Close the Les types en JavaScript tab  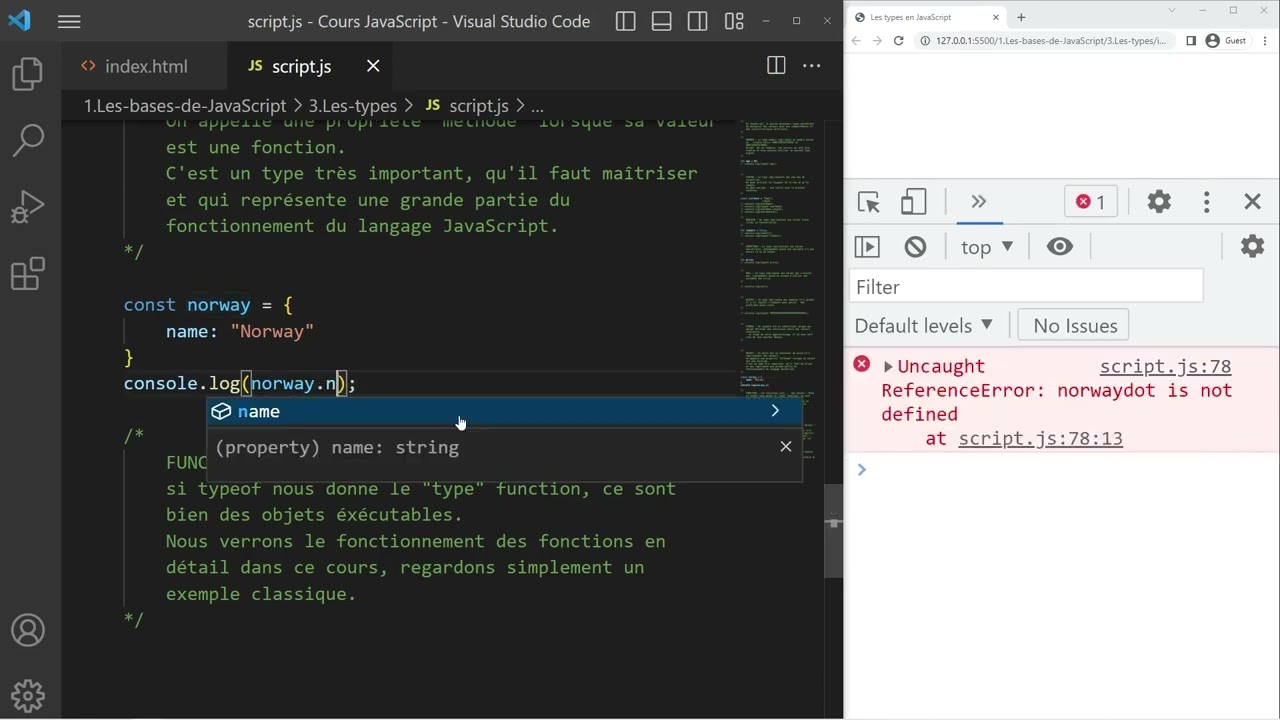point(996,17)
